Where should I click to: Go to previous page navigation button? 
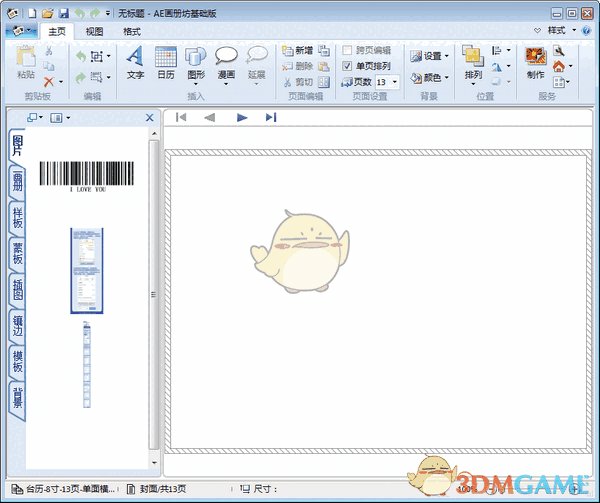click(210, 117)
